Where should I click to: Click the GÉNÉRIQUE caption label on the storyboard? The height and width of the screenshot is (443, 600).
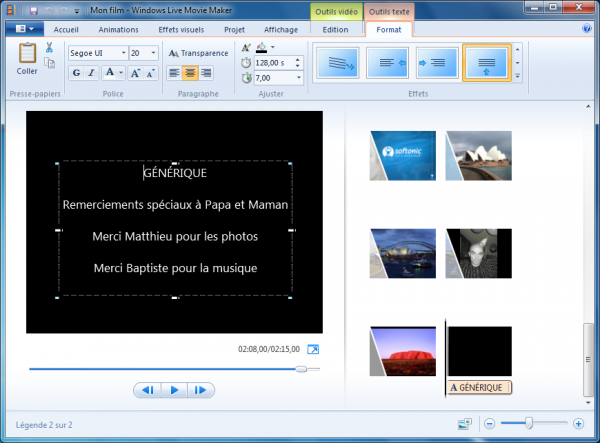[x=479, y=387]
